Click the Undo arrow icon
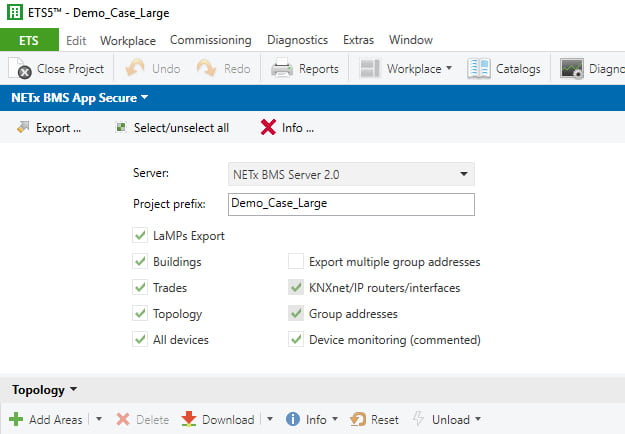625x434 pixels. point(135,69)
